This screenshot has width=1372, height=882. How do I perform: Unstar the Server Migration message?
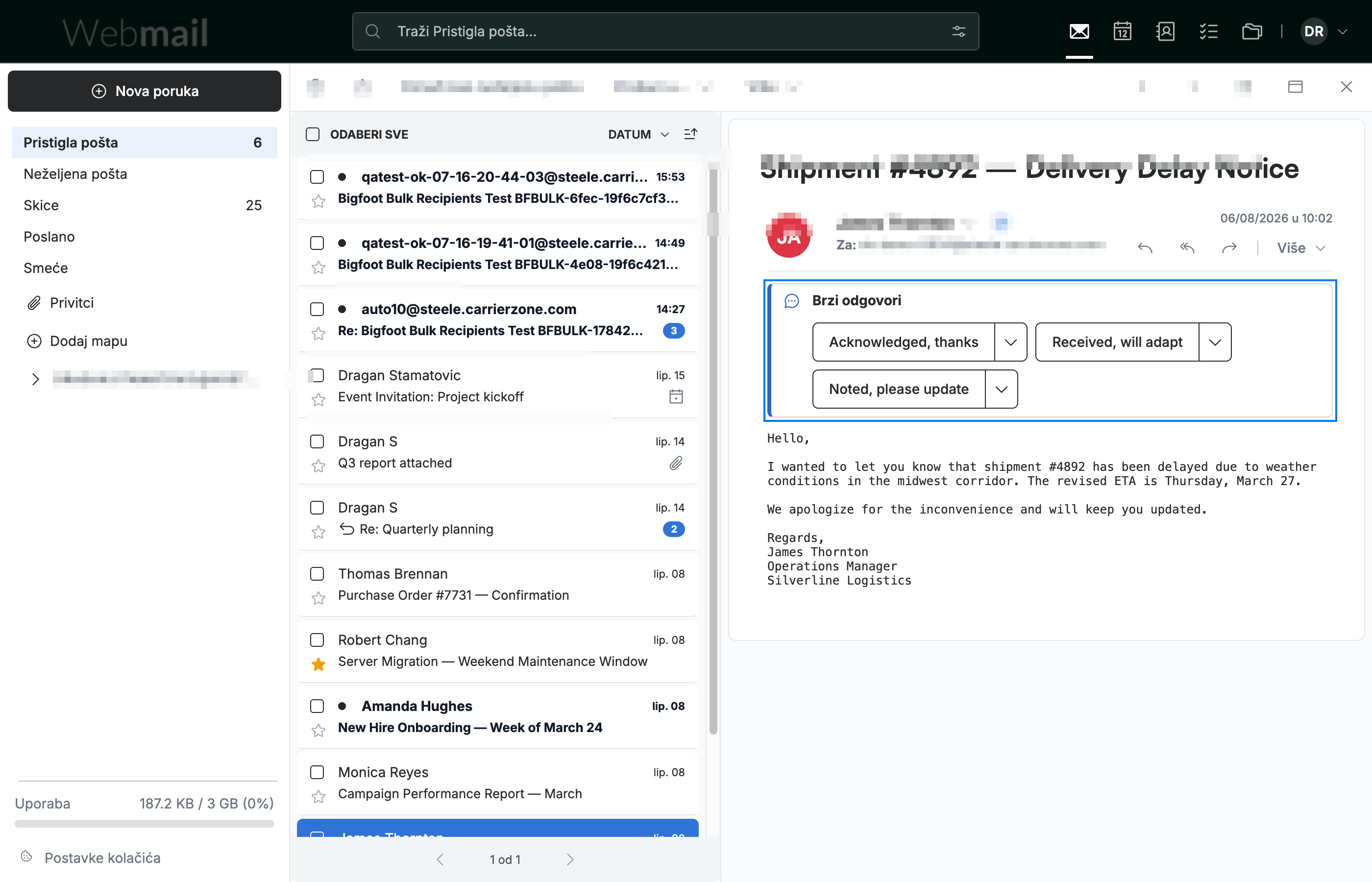point(318,664)
